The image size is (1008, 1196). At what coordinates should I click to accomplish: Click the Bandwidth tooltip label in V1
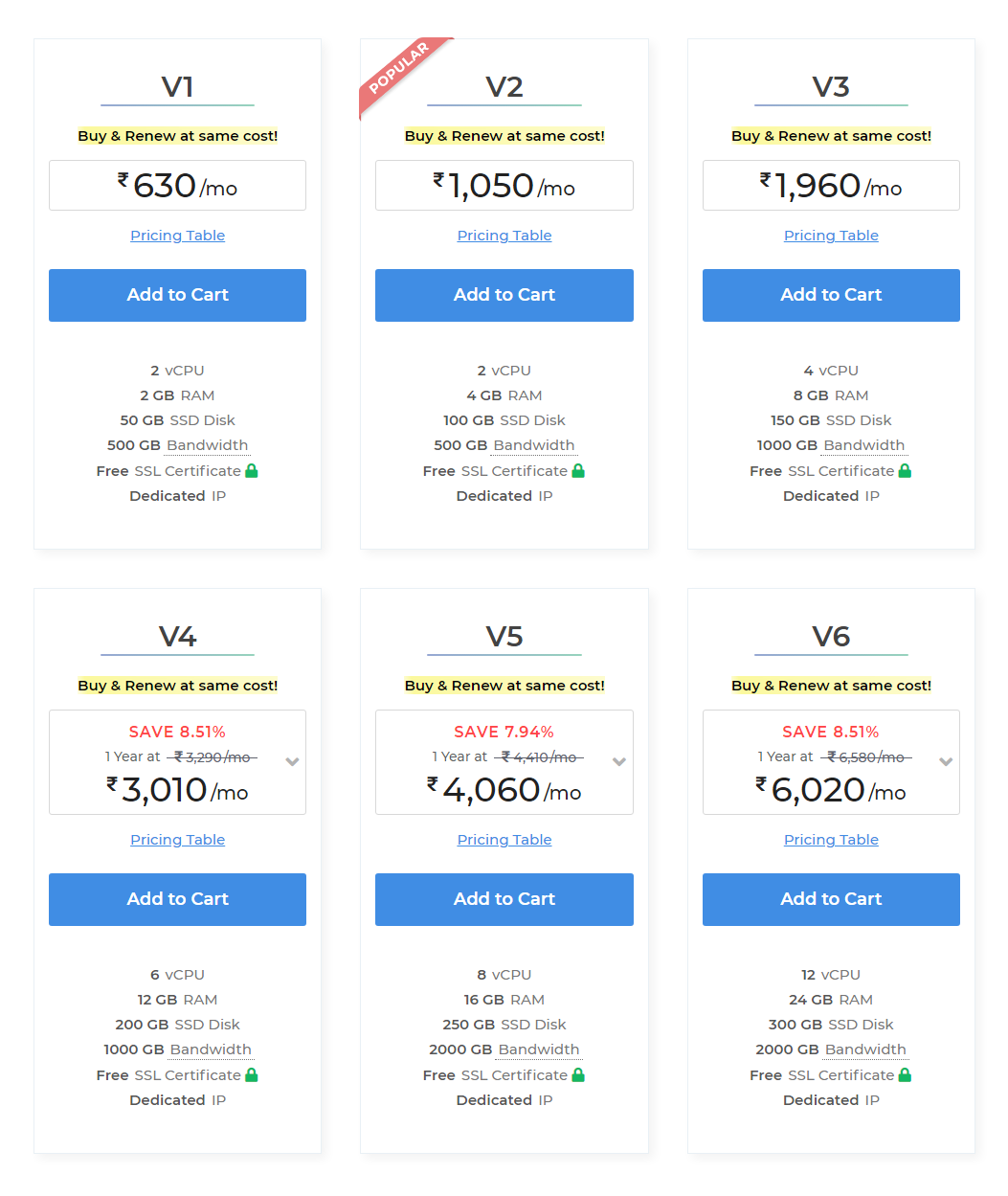(208, 445)
